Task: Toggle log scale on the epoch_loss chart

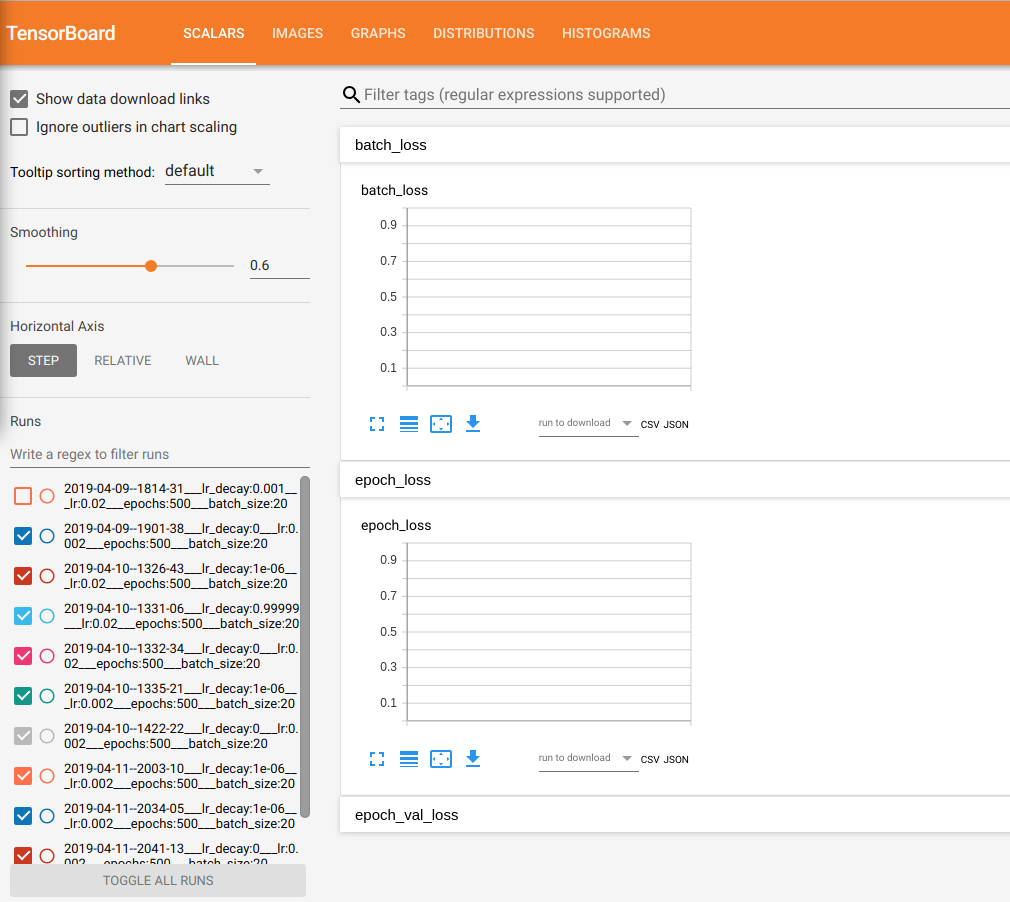Action: click(409, 758)
